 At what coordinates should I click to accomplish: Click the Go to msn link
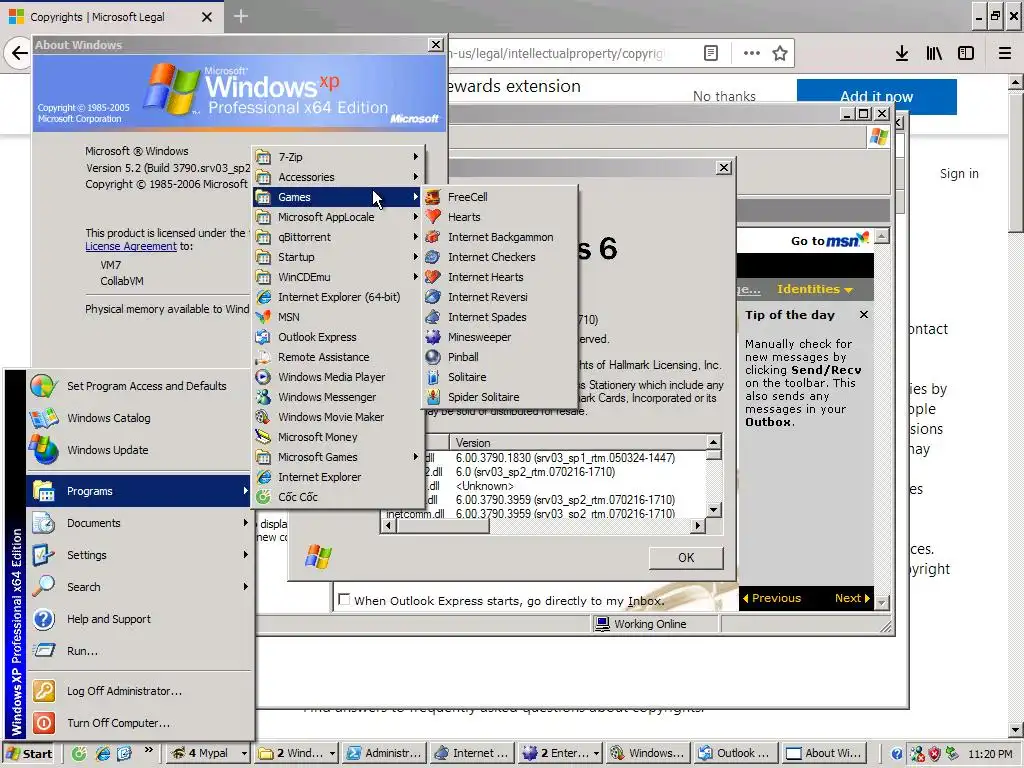pyautogui.click(x=830, y=240)
